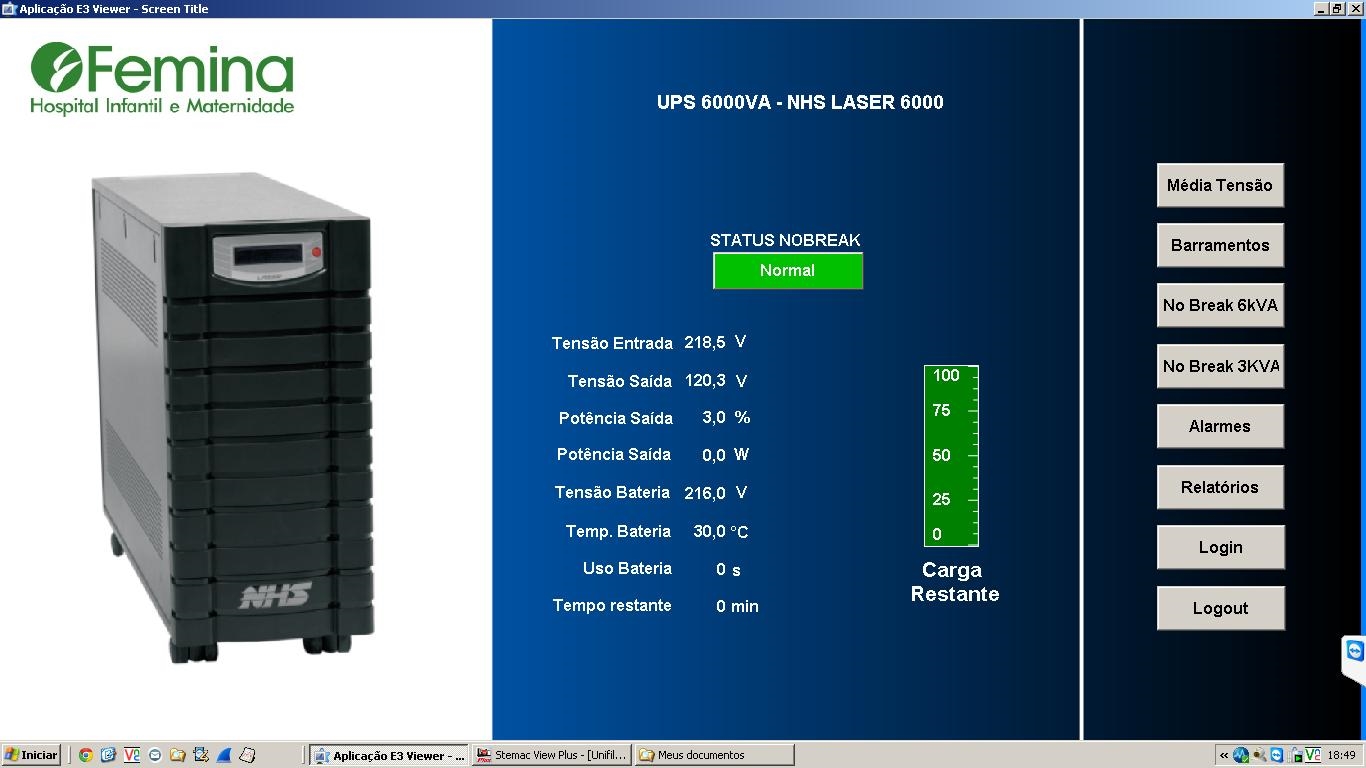Click the Carga Restante caption
This screenshot has height=768, width=1366.
coord(954,582)
